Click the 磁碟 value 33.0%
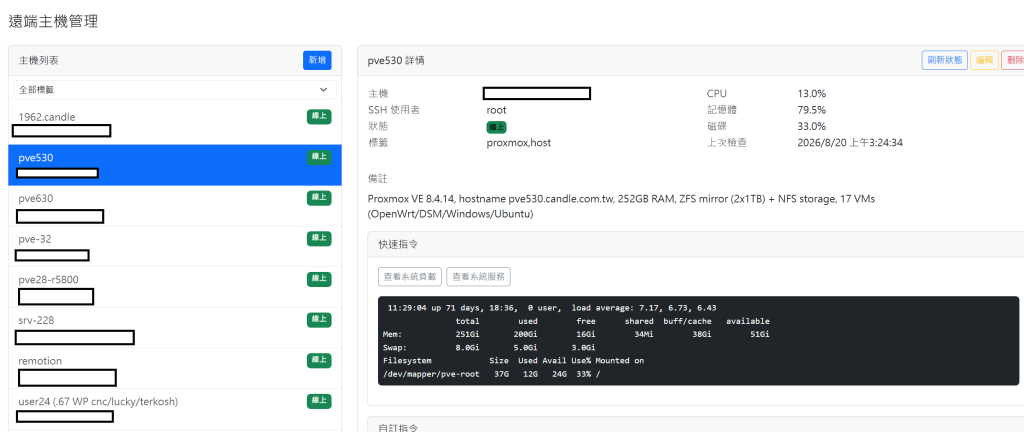 click(x=812, y=126)
